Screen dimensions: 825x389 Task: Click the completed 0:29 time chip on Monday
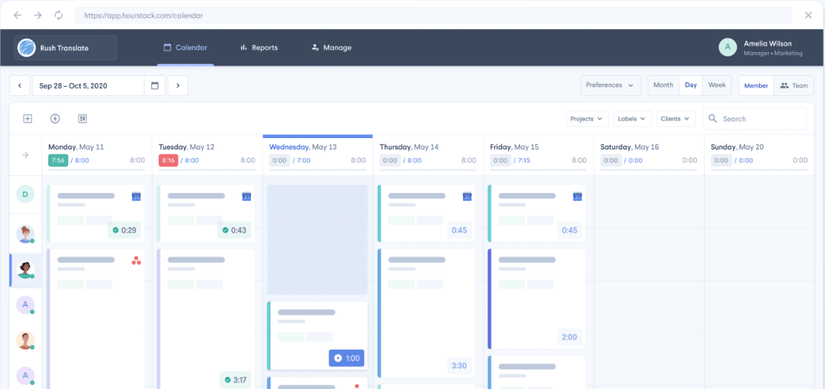[x=124, y=230]
